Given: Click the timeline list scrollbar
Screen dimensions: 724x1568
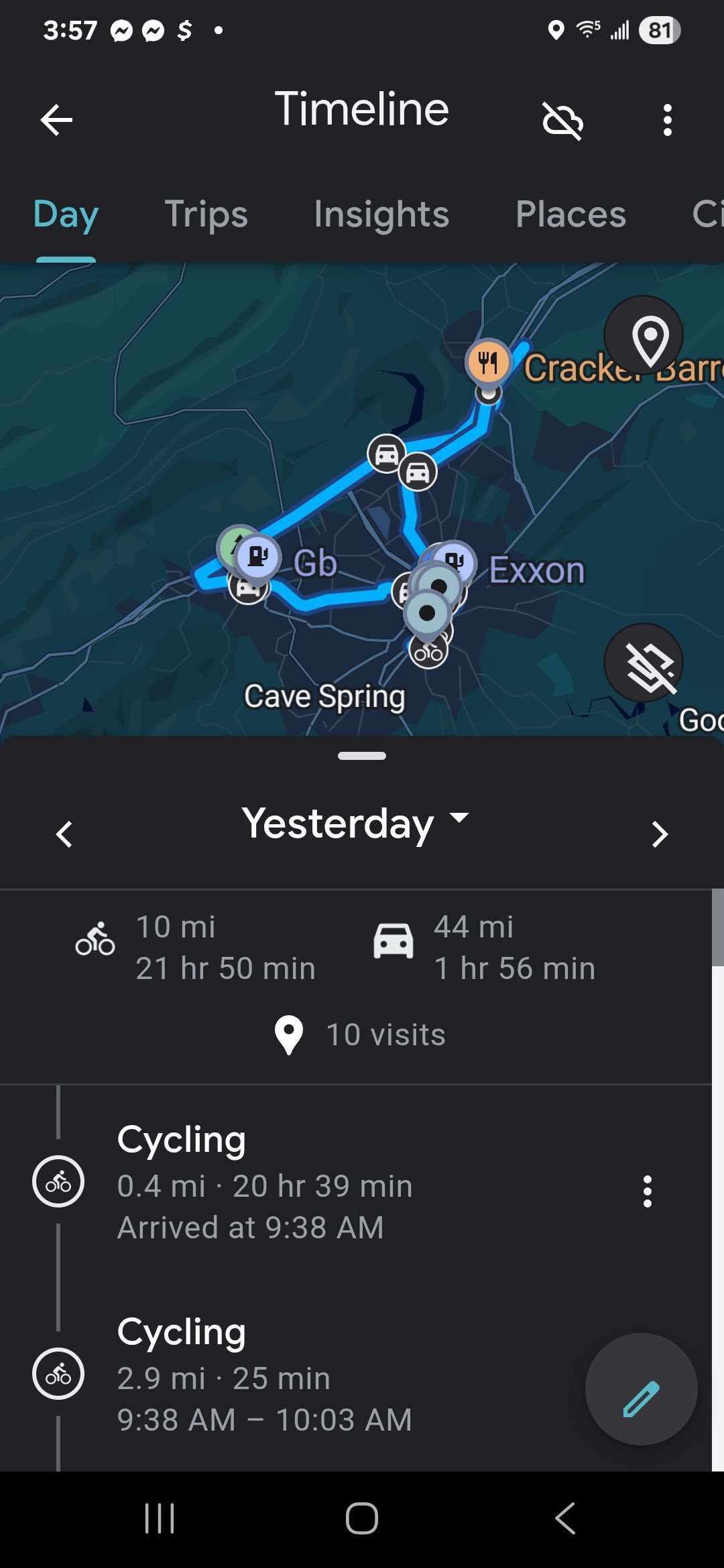Looking at the screenshot, I should point(717,928).
